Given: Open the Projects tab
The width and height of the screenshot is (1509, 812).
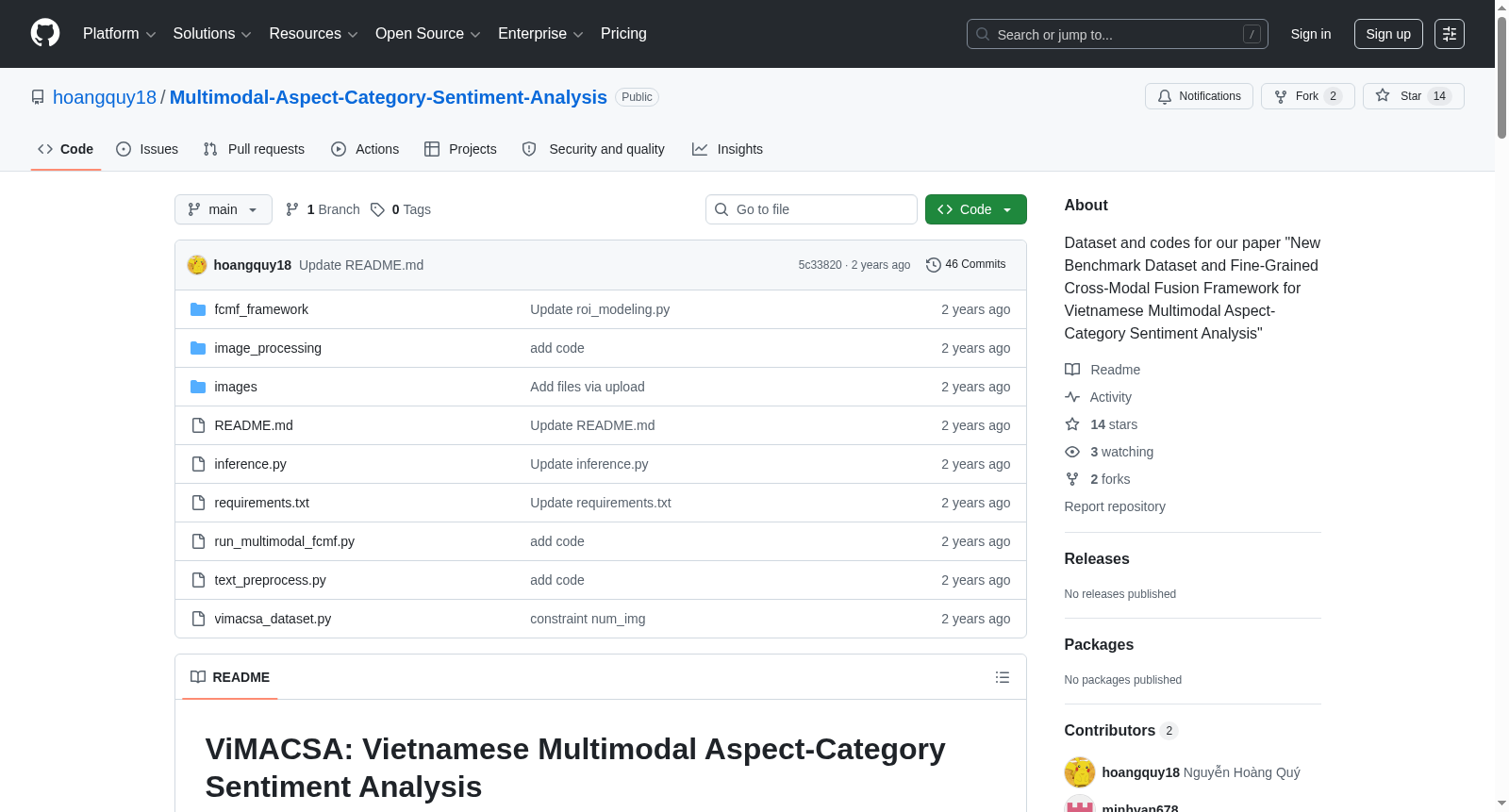Looking at the screenshot, I should (x=460, y=149).
